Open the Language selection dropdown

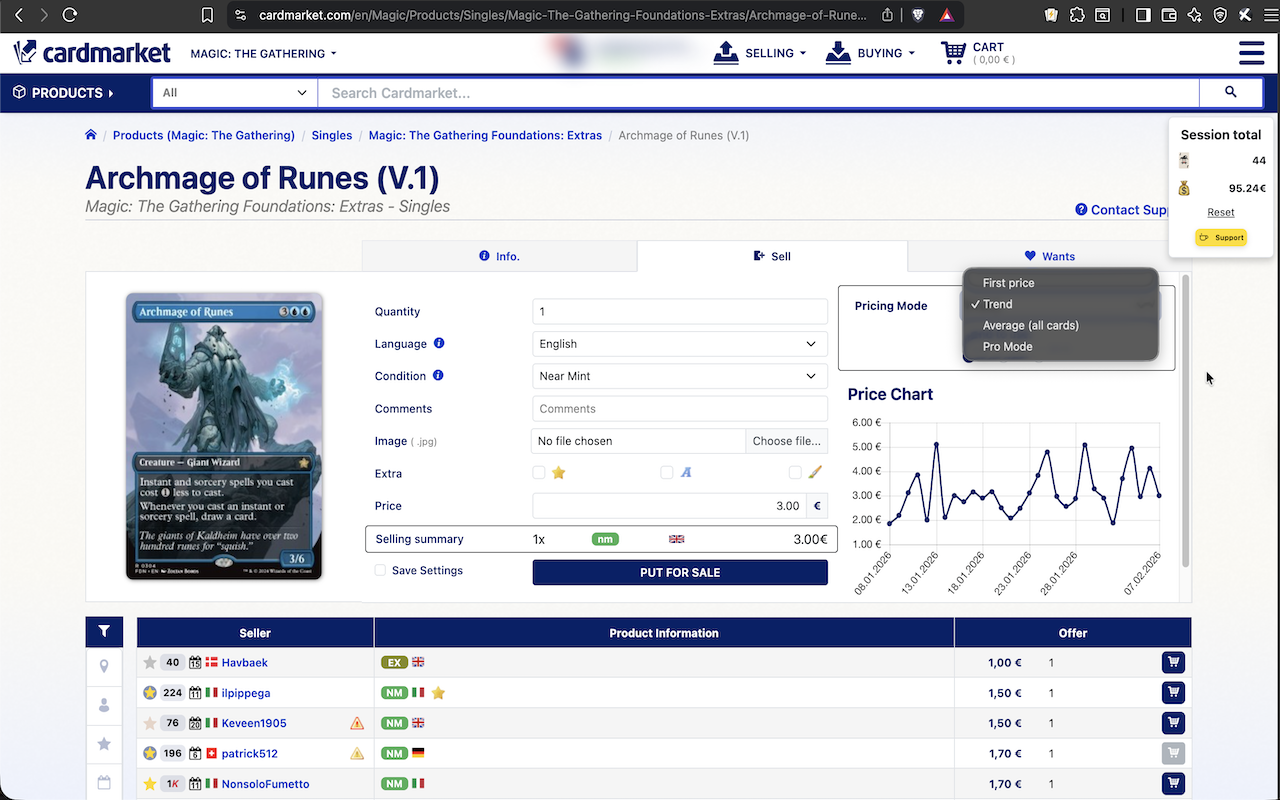679,344
